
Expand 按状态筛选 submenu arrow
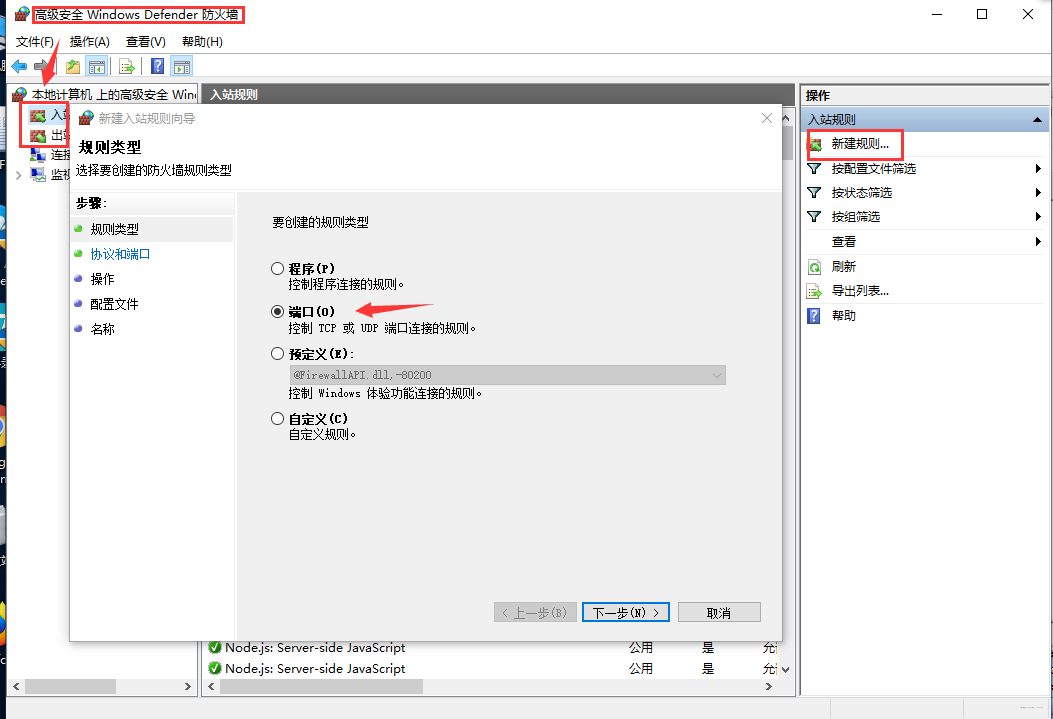pos(1038,193)
